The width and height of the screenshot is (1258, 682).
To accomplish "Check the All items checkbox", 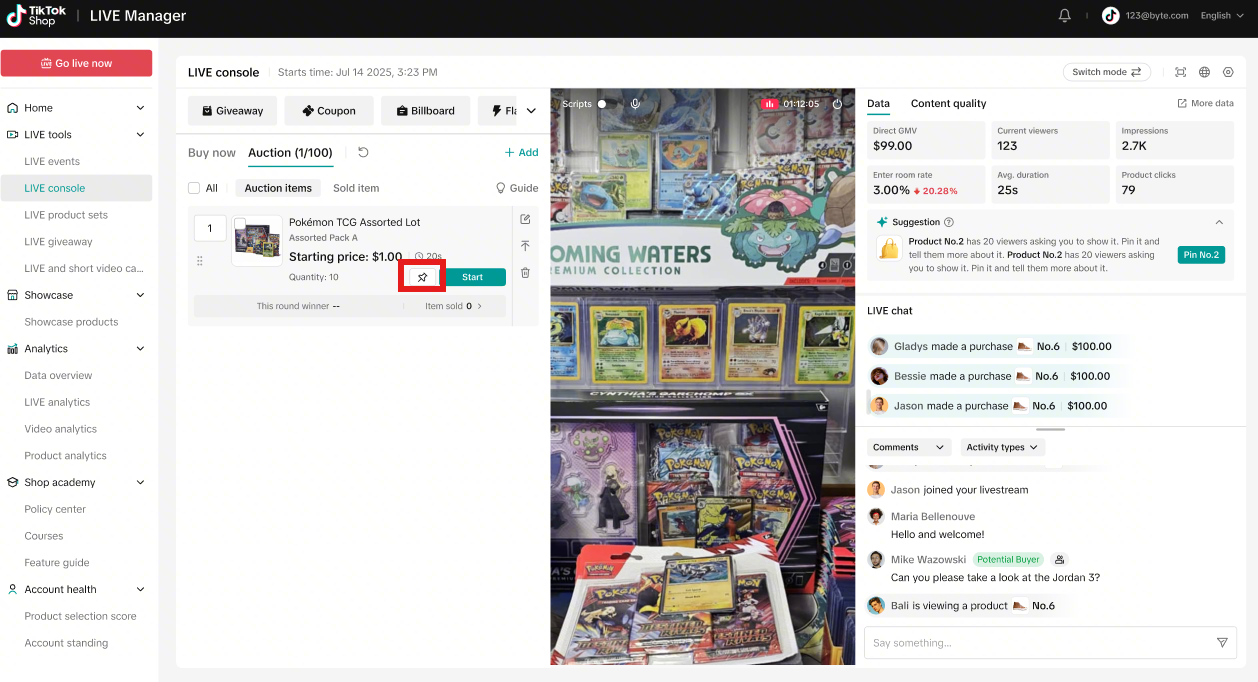I will 194,188.
